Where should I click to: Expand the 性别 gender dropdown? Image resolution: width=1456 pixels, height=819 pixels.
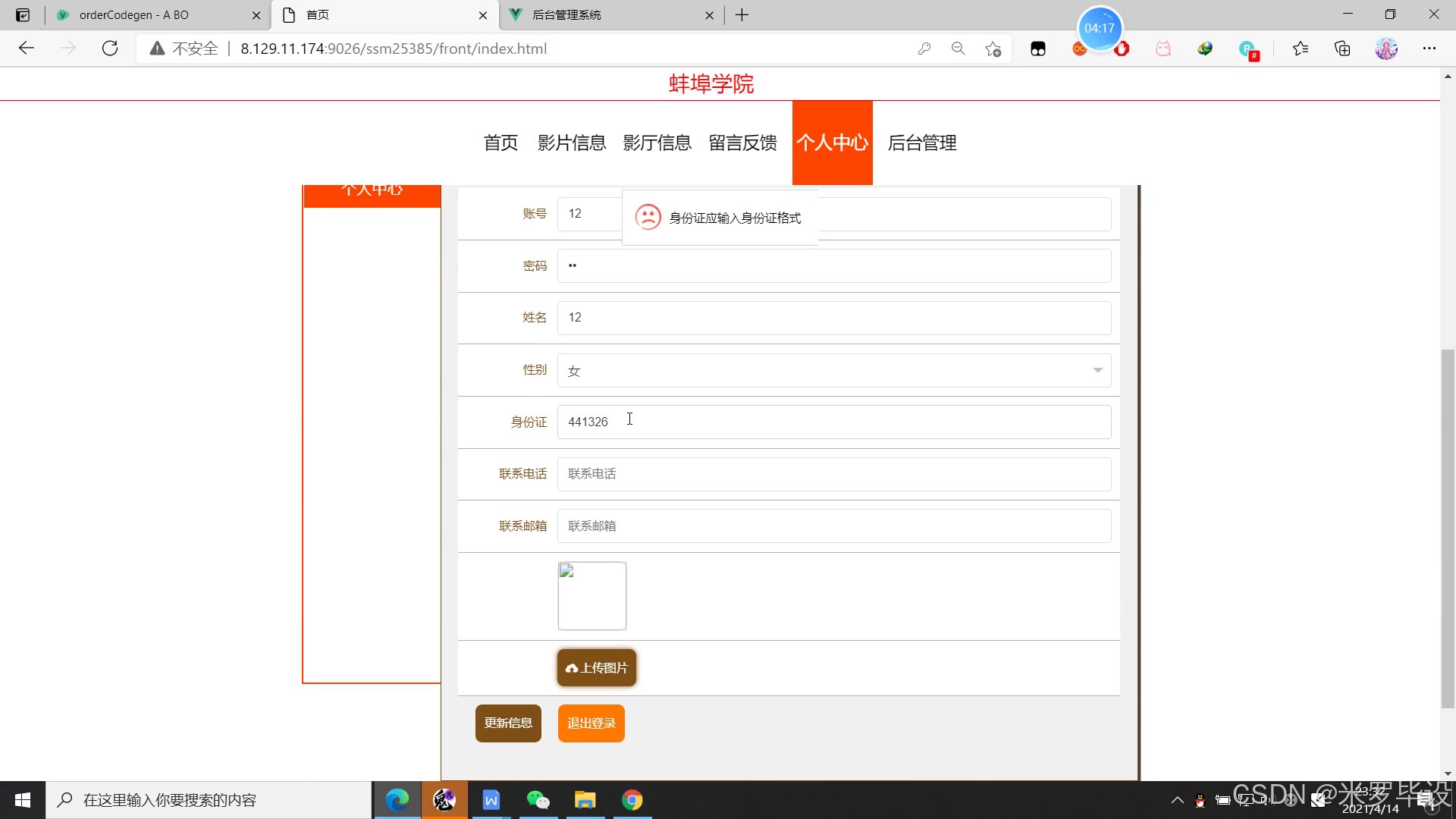[834, 371]
